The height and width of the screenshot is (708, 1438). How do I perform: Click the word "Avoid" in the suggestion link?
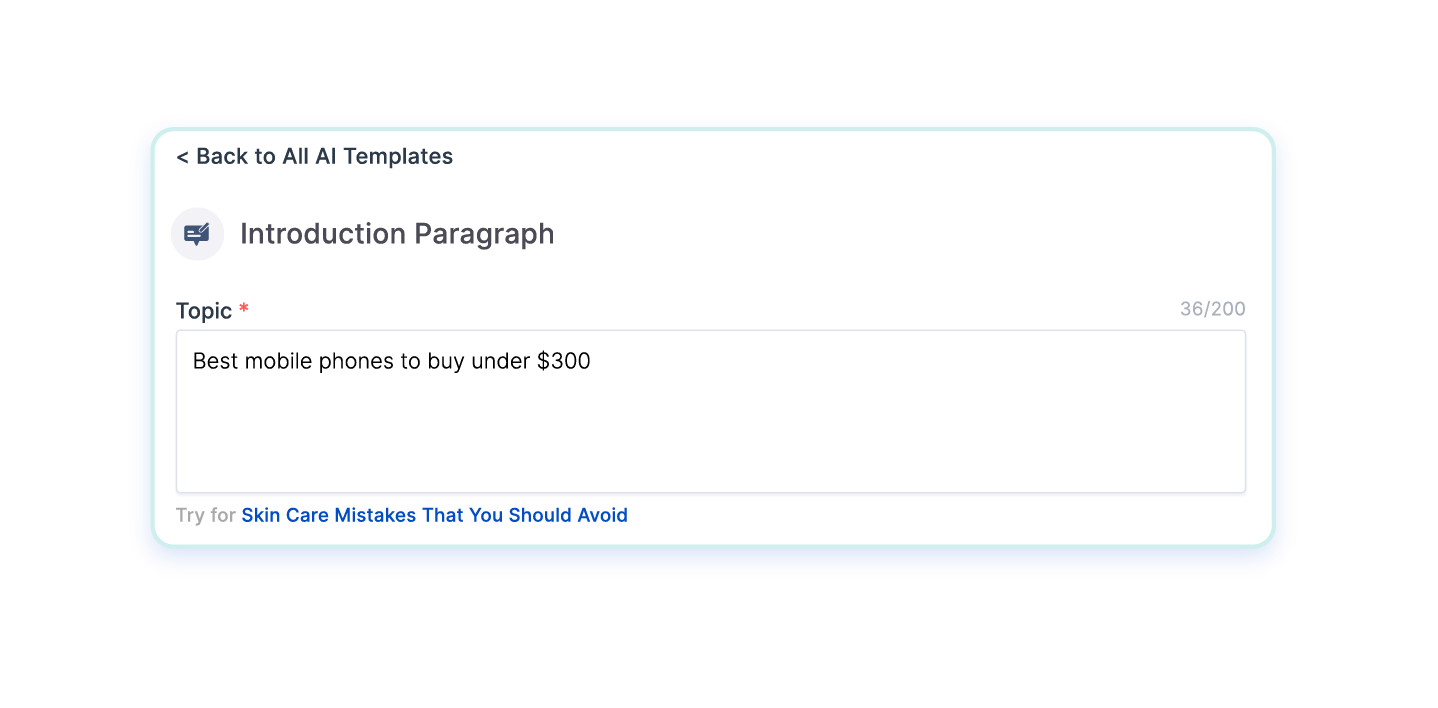602,516
